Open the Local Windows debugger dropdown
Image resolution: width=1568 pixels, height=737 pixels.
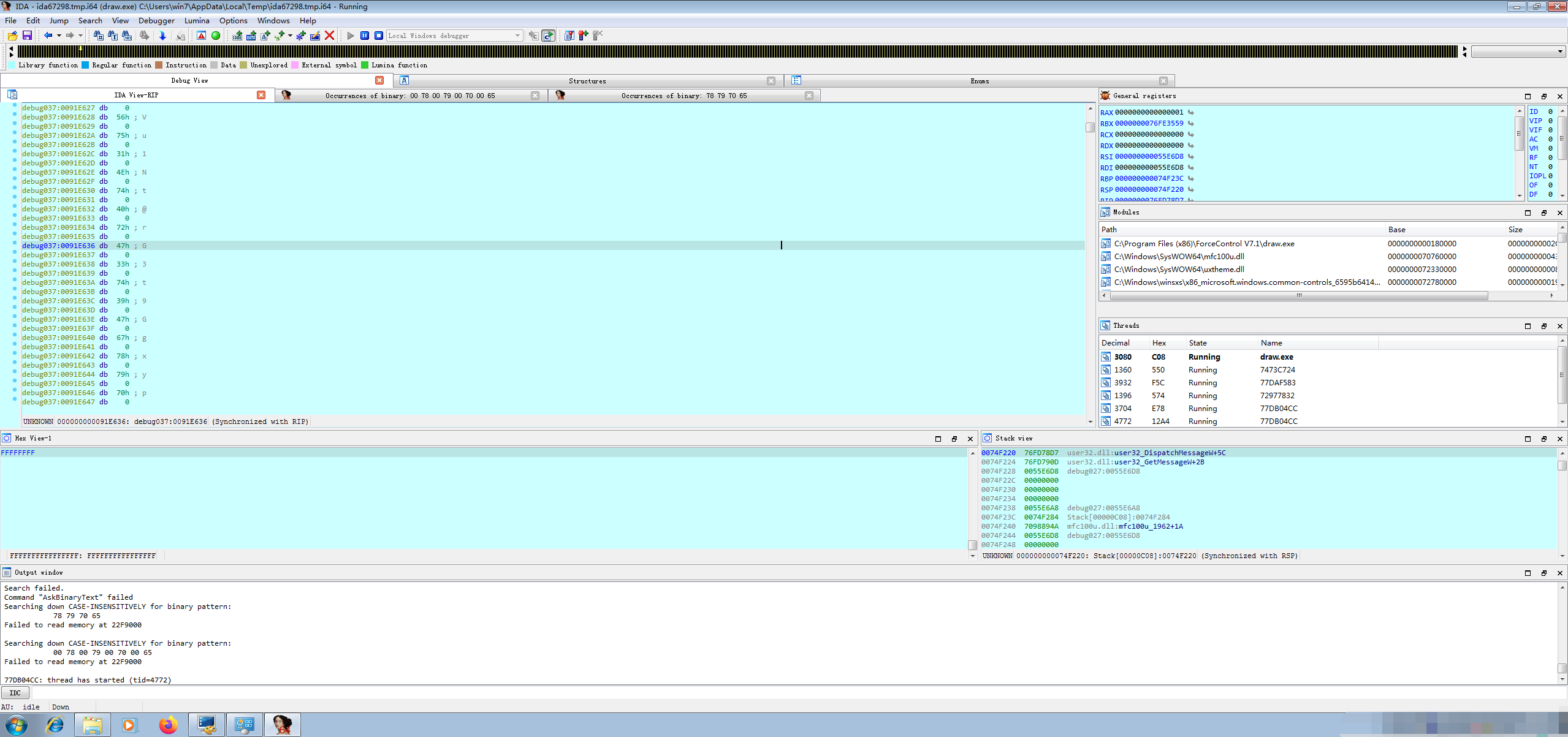(x=455, y=36)
